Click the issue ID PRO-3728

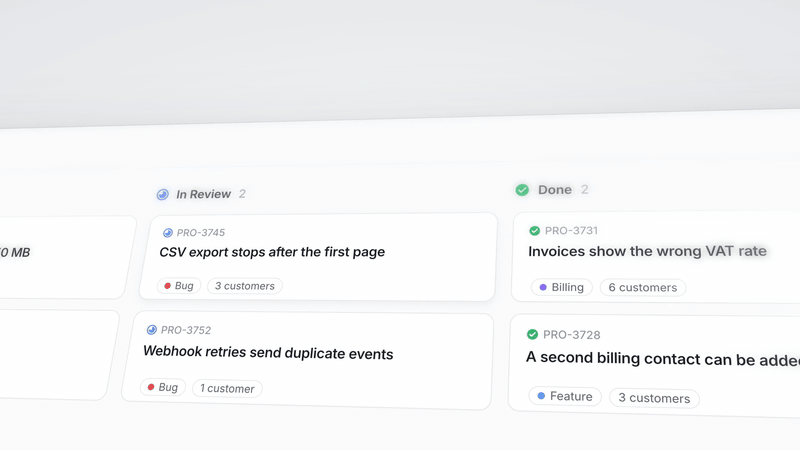(571, 335)
